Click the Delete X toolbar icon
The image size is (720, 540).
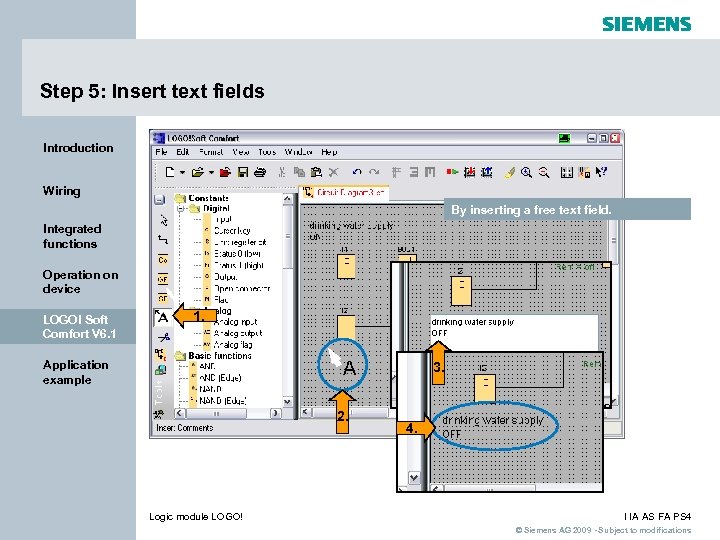point(334,172)
